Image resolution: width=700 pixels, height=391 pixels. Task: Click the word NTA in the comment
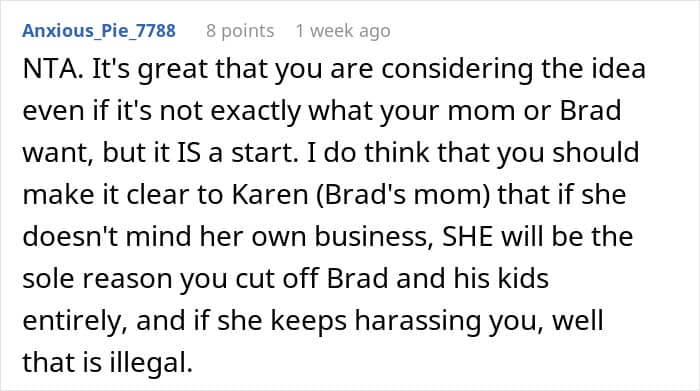tap(49, 69)
